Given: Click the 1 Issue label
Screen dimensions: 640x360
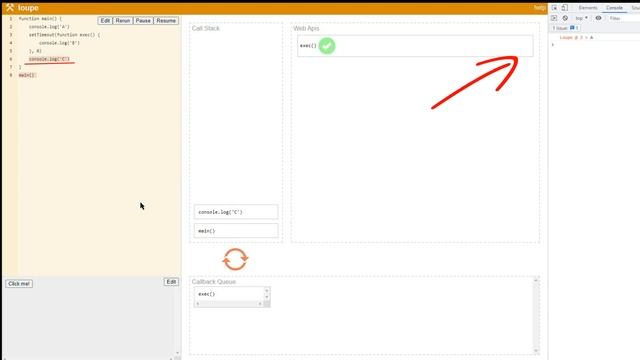Looking at the screenshot, I should (x=560, y=28).
